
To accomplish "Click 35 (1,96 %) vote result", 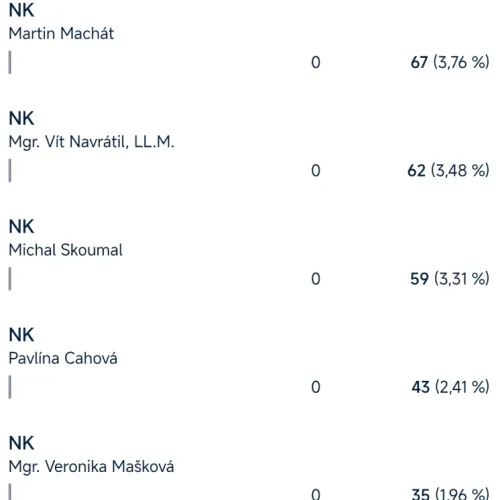I will (451, 494).
